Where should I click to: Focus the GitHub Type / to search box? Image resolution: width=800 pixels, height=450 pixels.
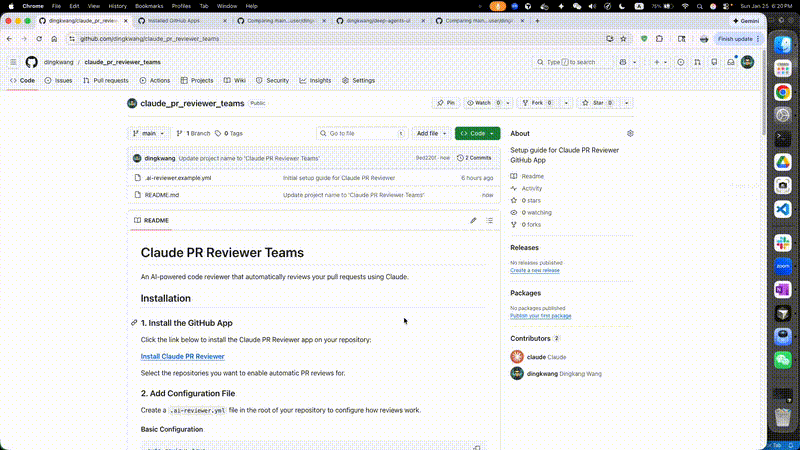tap(572, 62)
